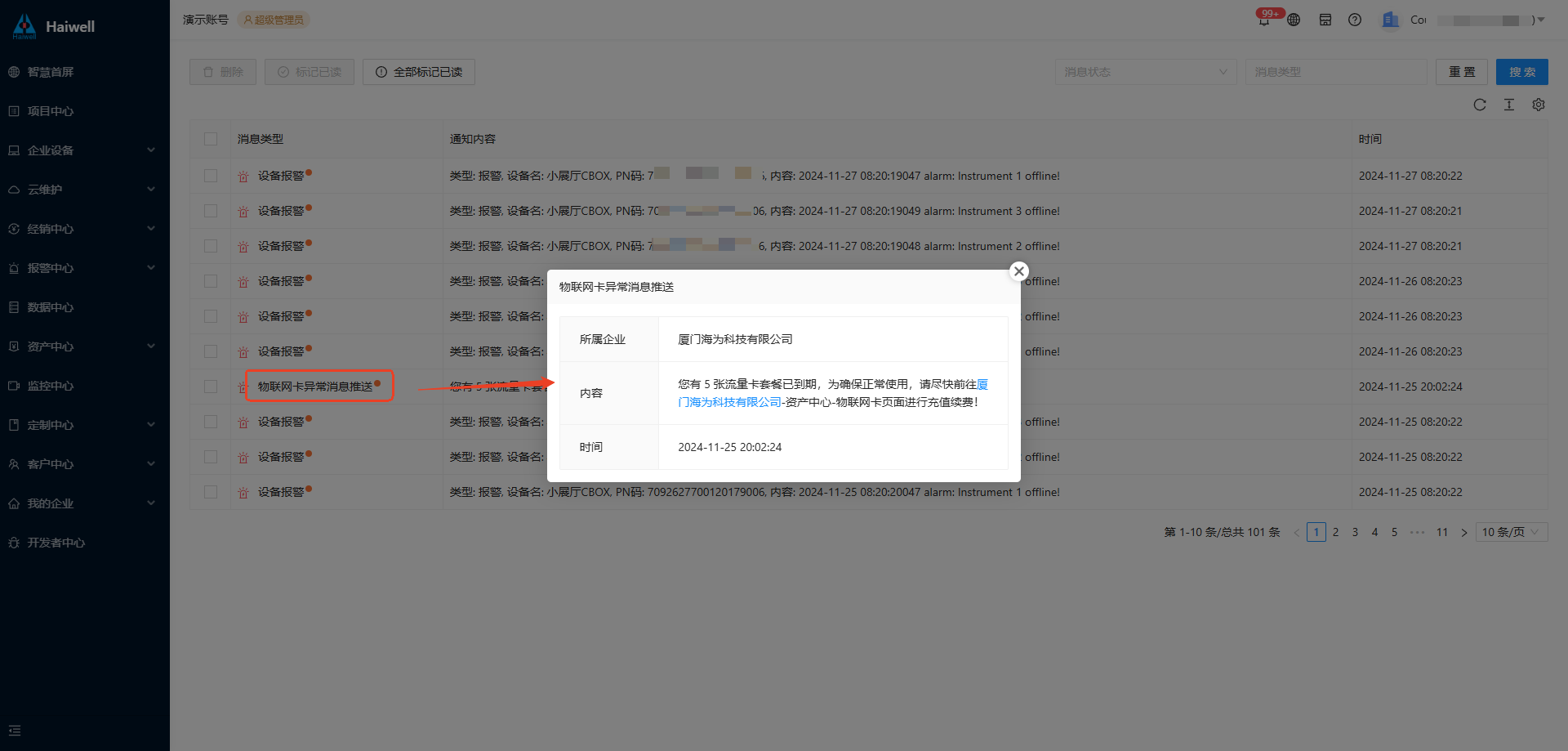Viewport: 1568px width, 751px height.
Task: Click the time 2024-11-25 20:02:24 cell
Action: click(1410, 387)
